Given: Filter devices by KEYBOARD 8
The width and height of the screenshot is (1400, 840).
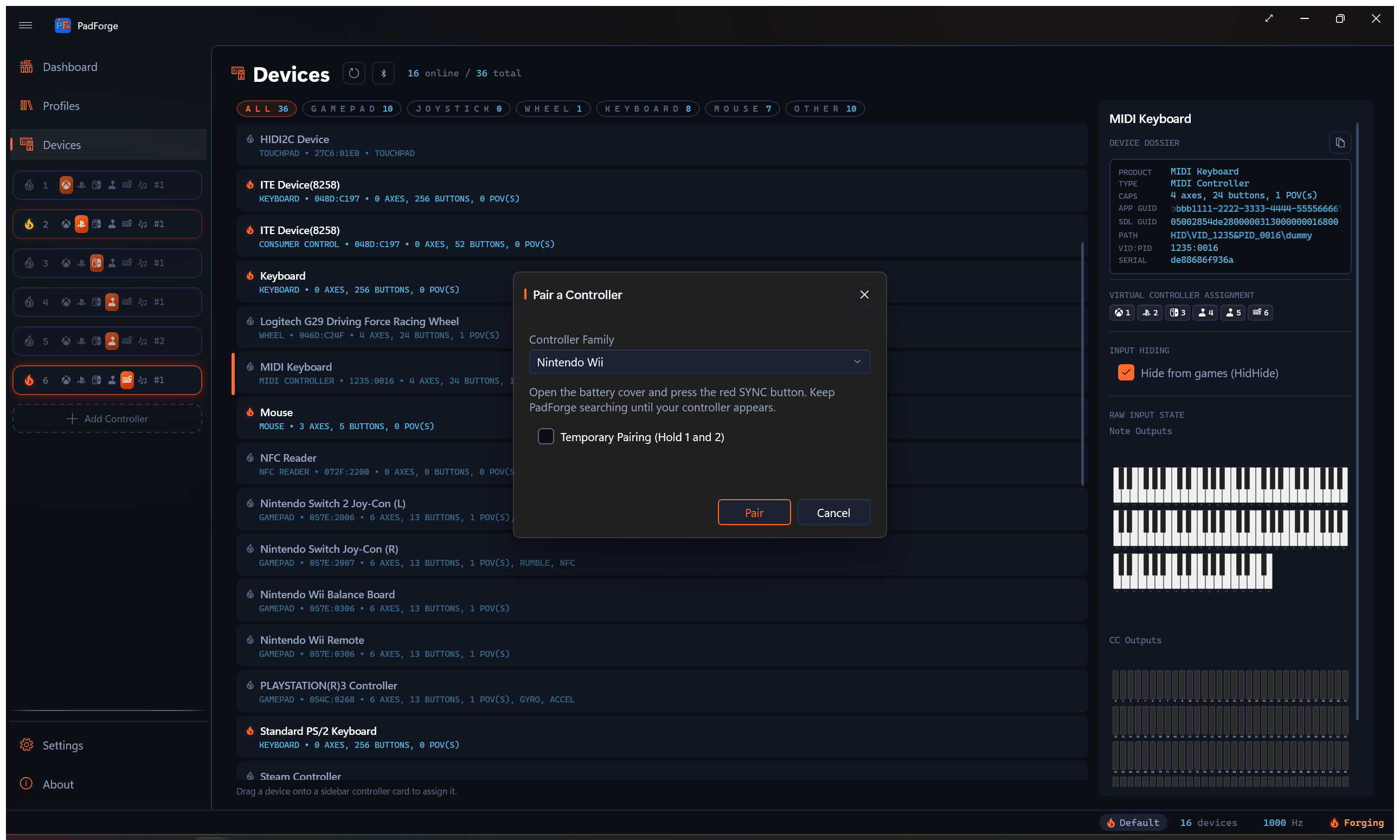Looking at the screenshot, I should (648, 109).
